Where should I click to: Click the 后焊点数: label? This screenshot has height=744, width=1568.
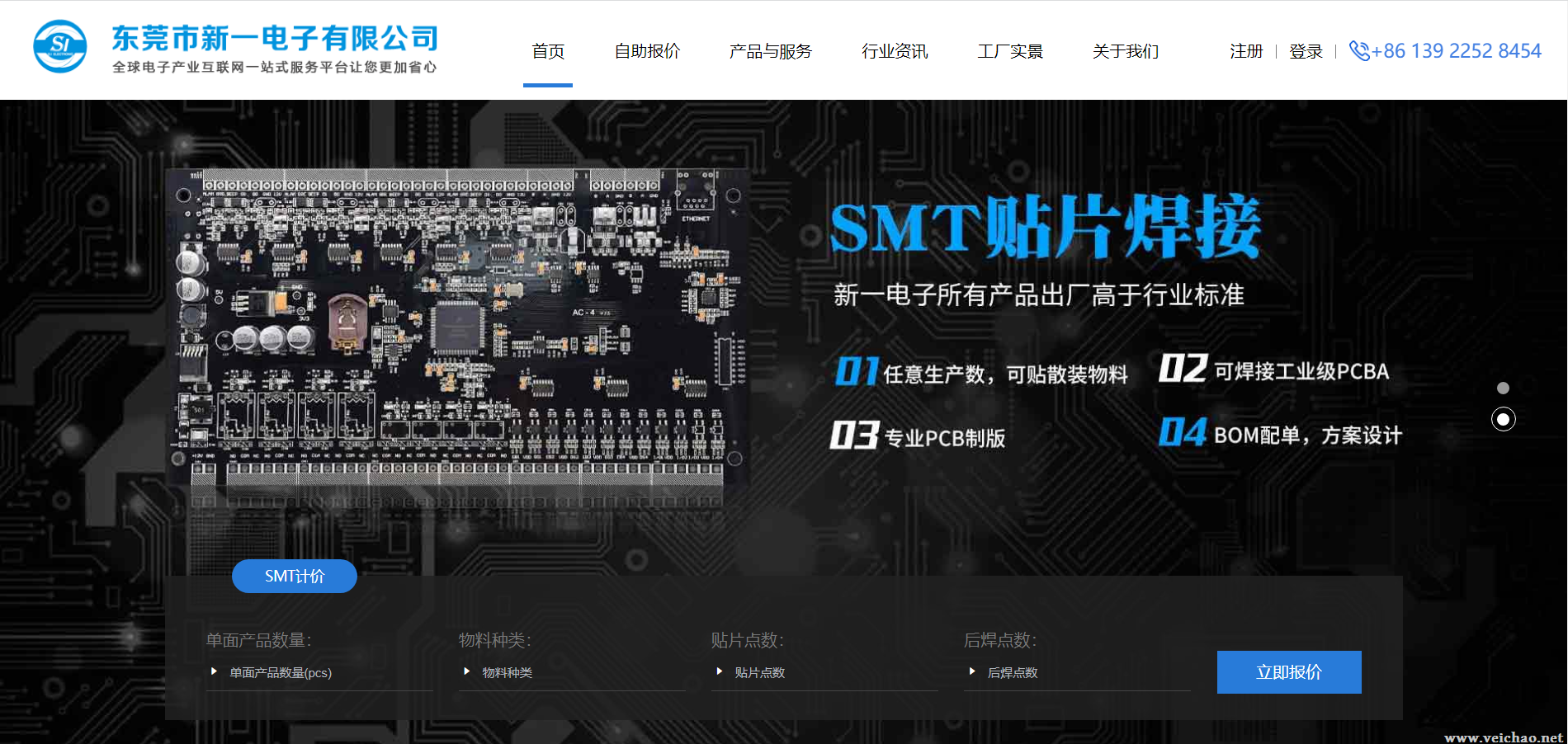(1000, 640)
